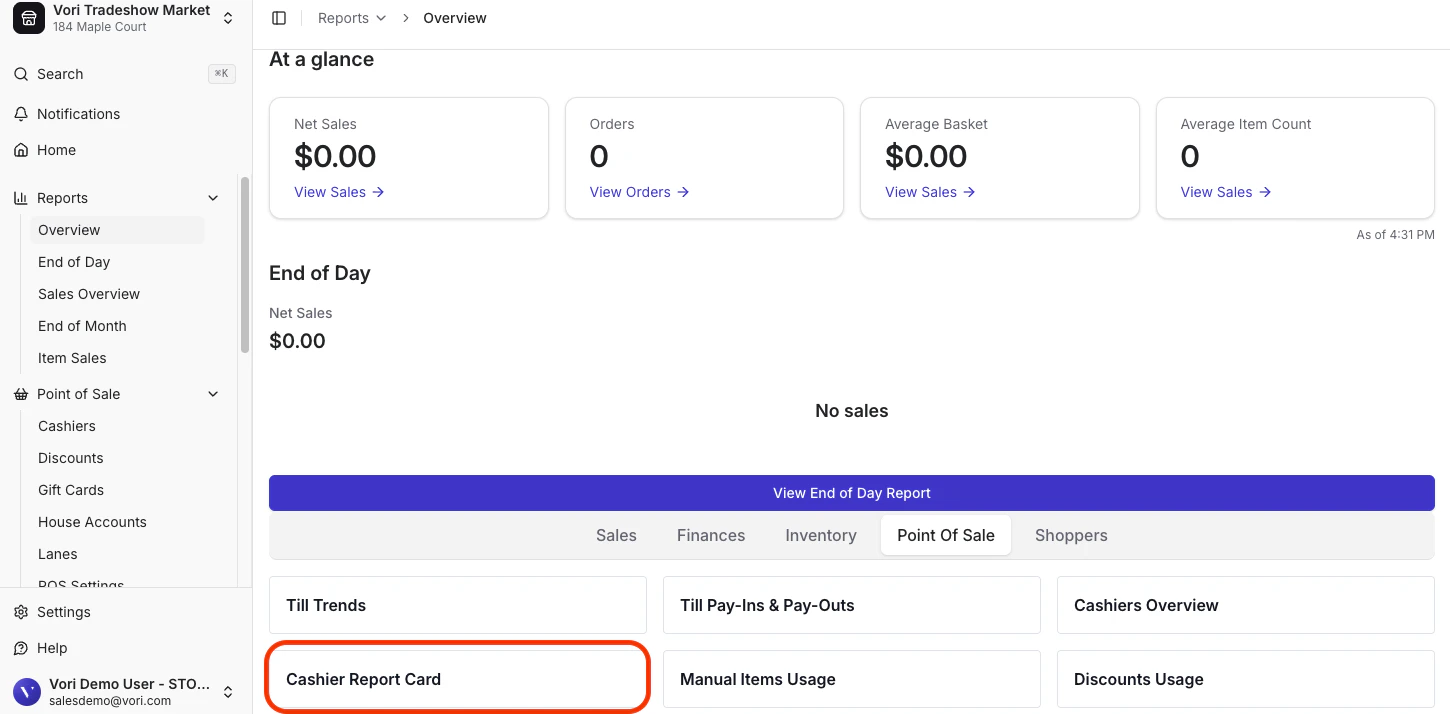
Task: Switch to the Inventory tab
Action: click(x=821, y=536)
